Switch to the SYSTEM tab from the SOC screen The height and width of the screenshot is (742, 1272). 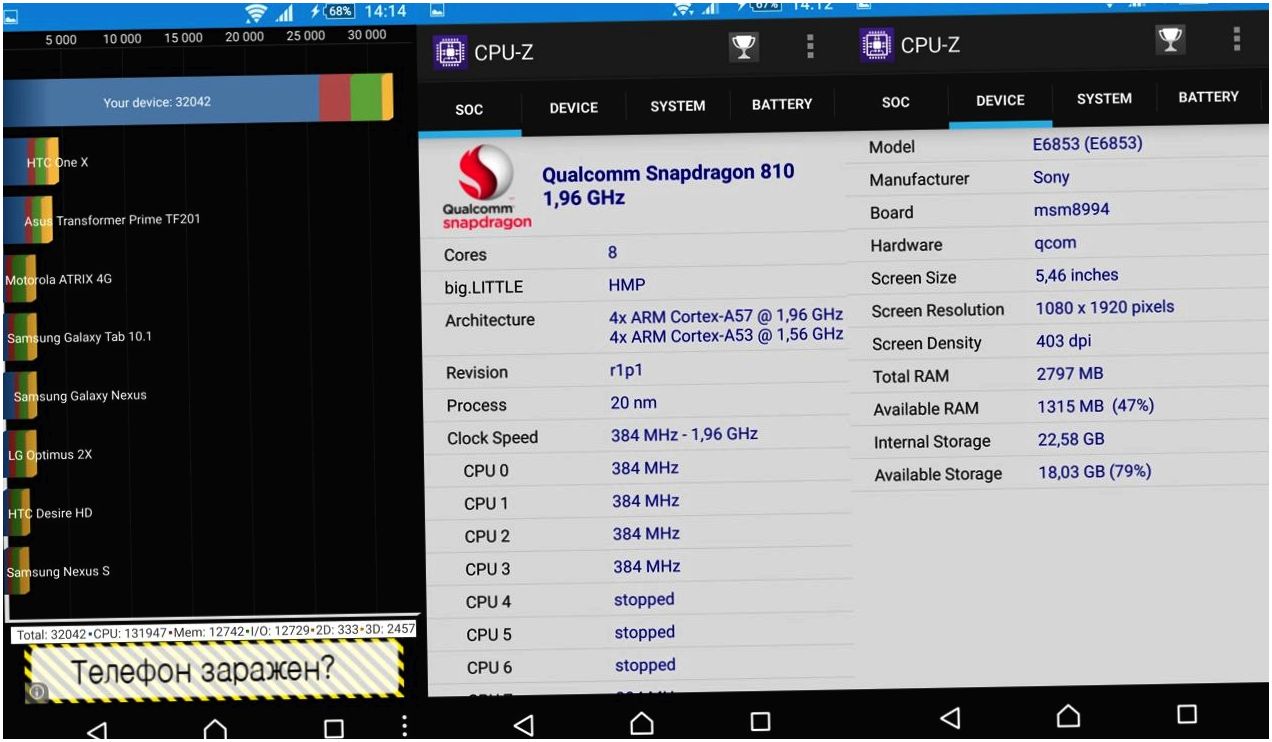click(x=678, y=106)
